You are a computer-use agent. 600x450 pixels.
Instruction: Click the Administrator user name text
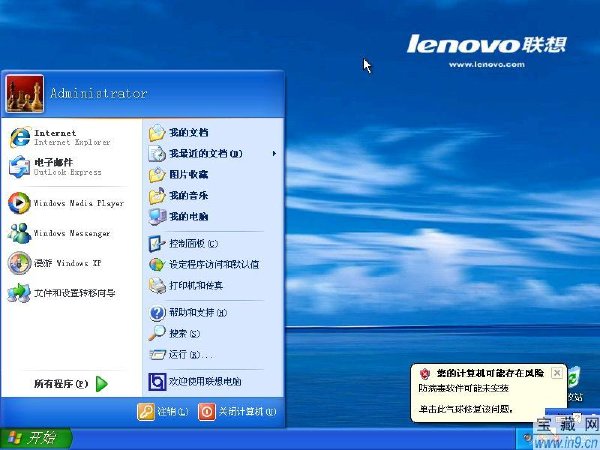point(99,93)
